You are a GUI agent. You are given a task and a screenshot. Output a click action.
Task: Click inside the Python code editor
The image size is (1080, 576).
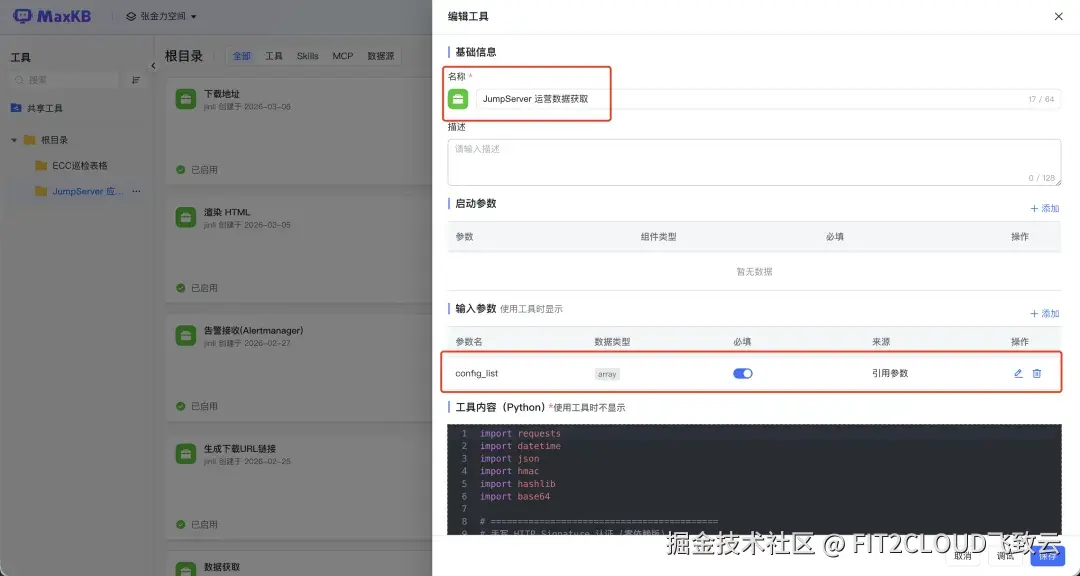click(754, 479)
